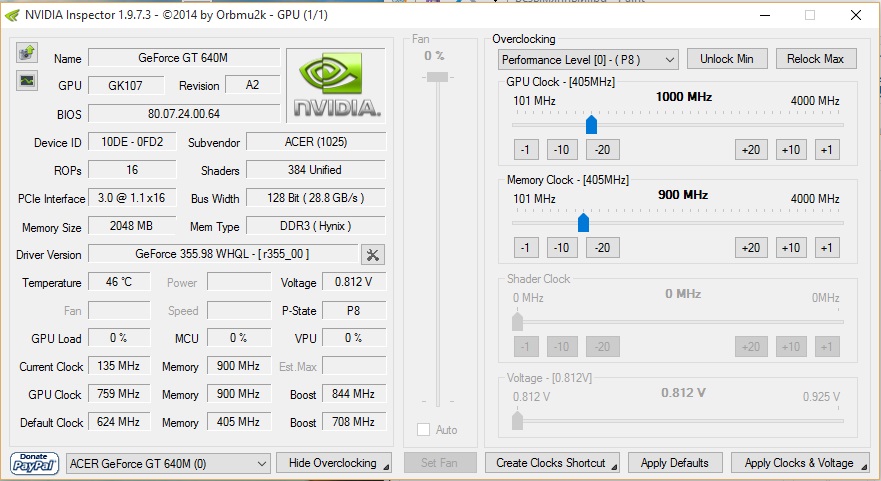This screenshot has height=481, width=881.
Task: Click the ROPs value 16
Action: point(132,170)
